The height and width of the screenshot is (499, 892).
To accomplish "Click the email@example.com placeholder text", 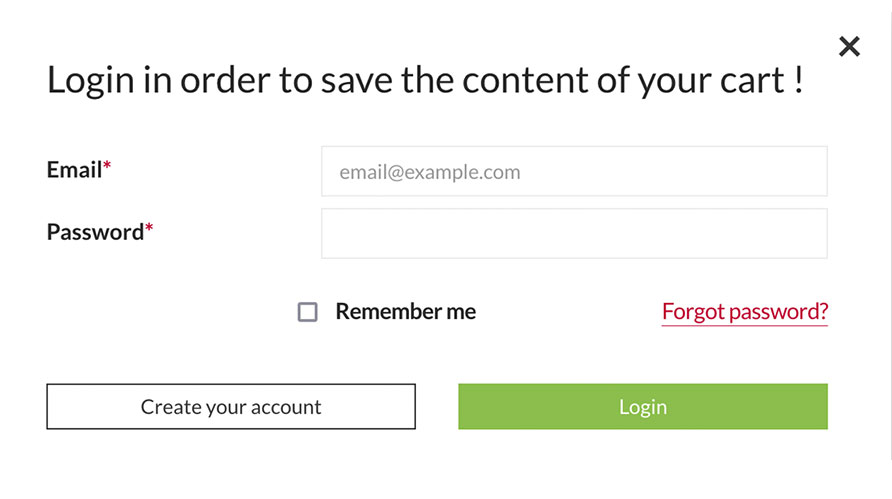I will click(430, 172).
